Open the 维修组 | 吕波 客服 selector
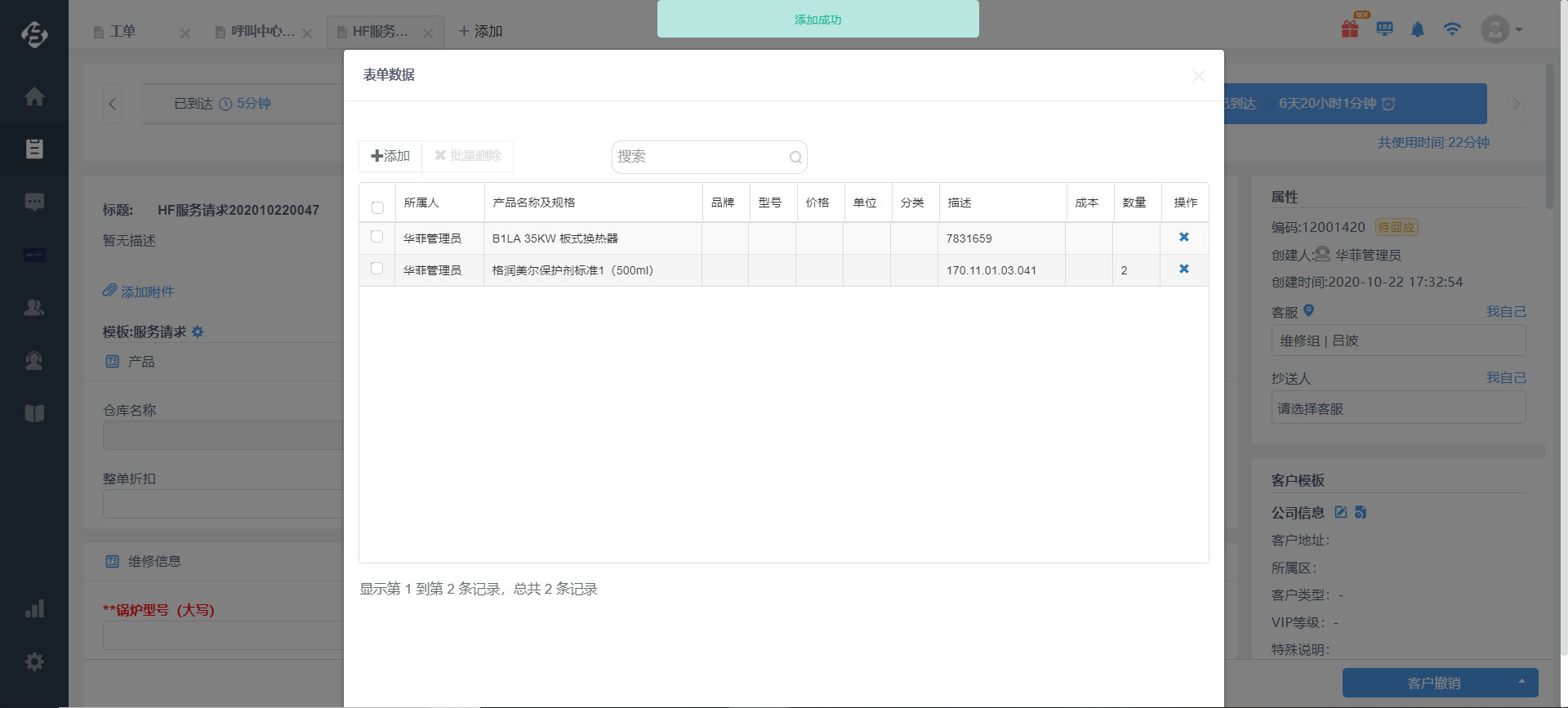 (x=1397, y=341)
